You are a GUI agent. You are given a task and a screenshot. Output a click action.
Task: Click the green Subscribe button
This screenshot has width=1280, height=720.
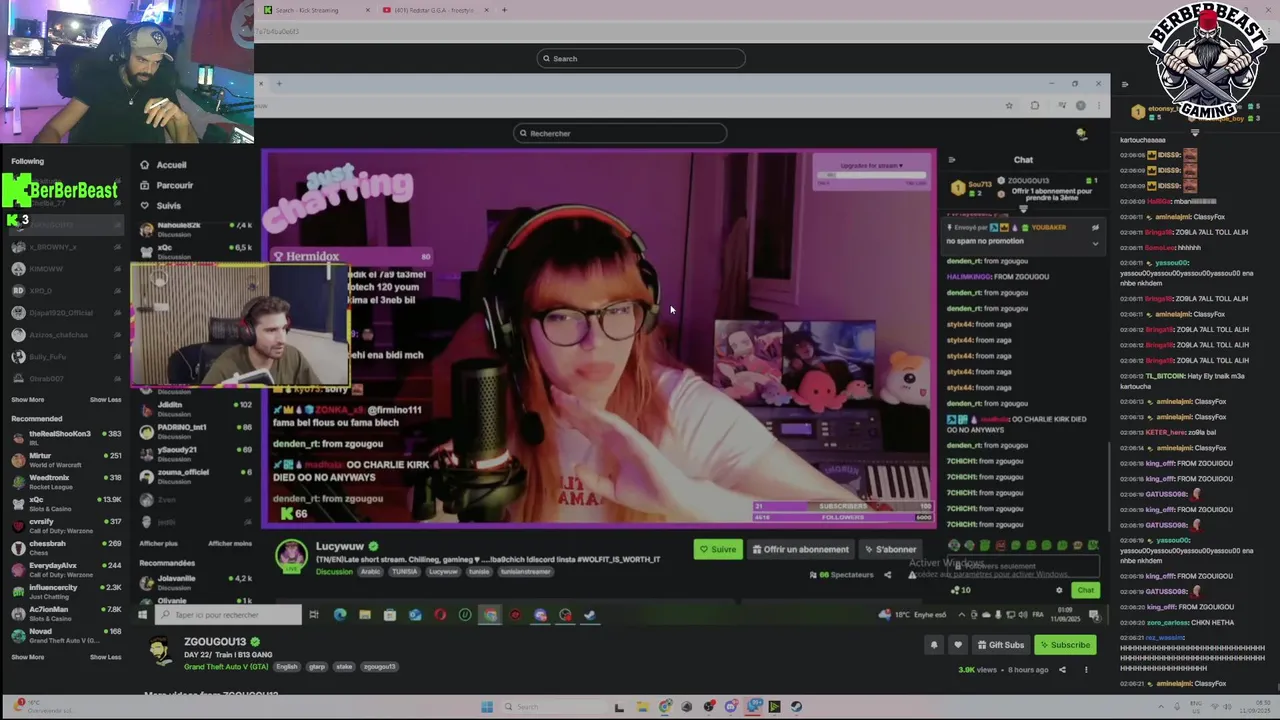tap(1064, 645)
